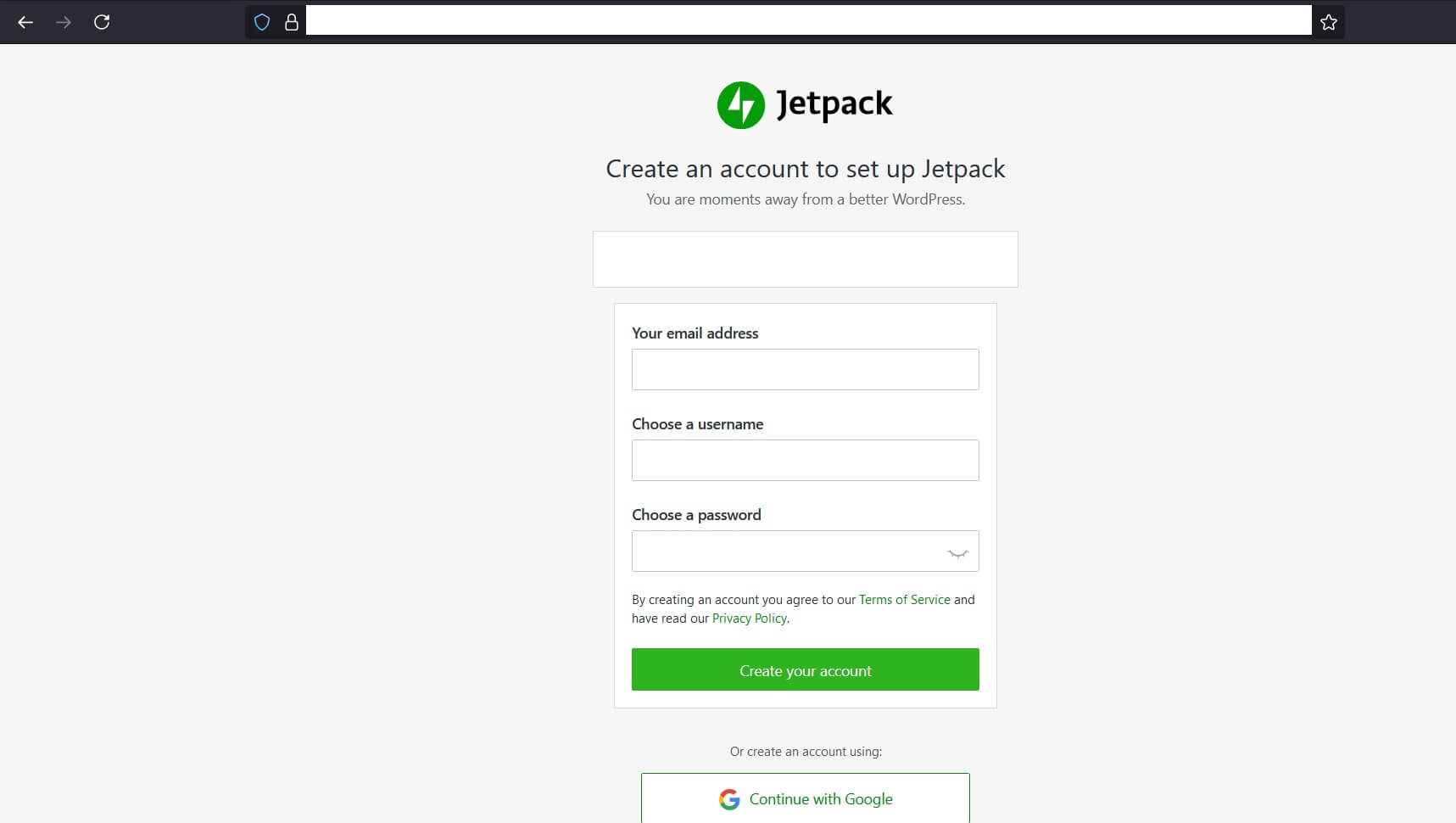Click the browser back arrow
Viewport: 1456px width, 823px height.
coord(25,22)
